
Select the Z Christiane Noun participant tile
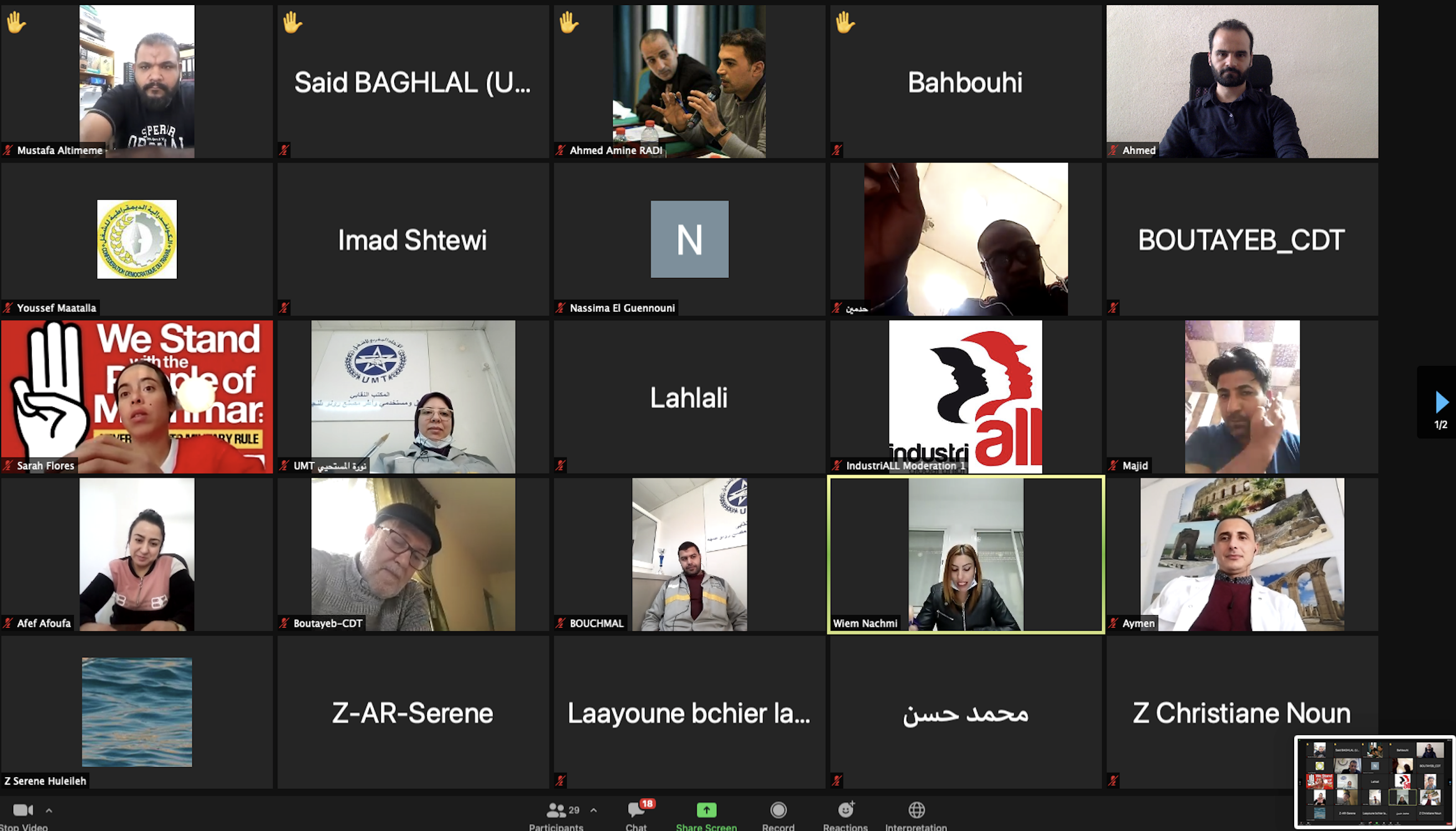click(1241, 712)
